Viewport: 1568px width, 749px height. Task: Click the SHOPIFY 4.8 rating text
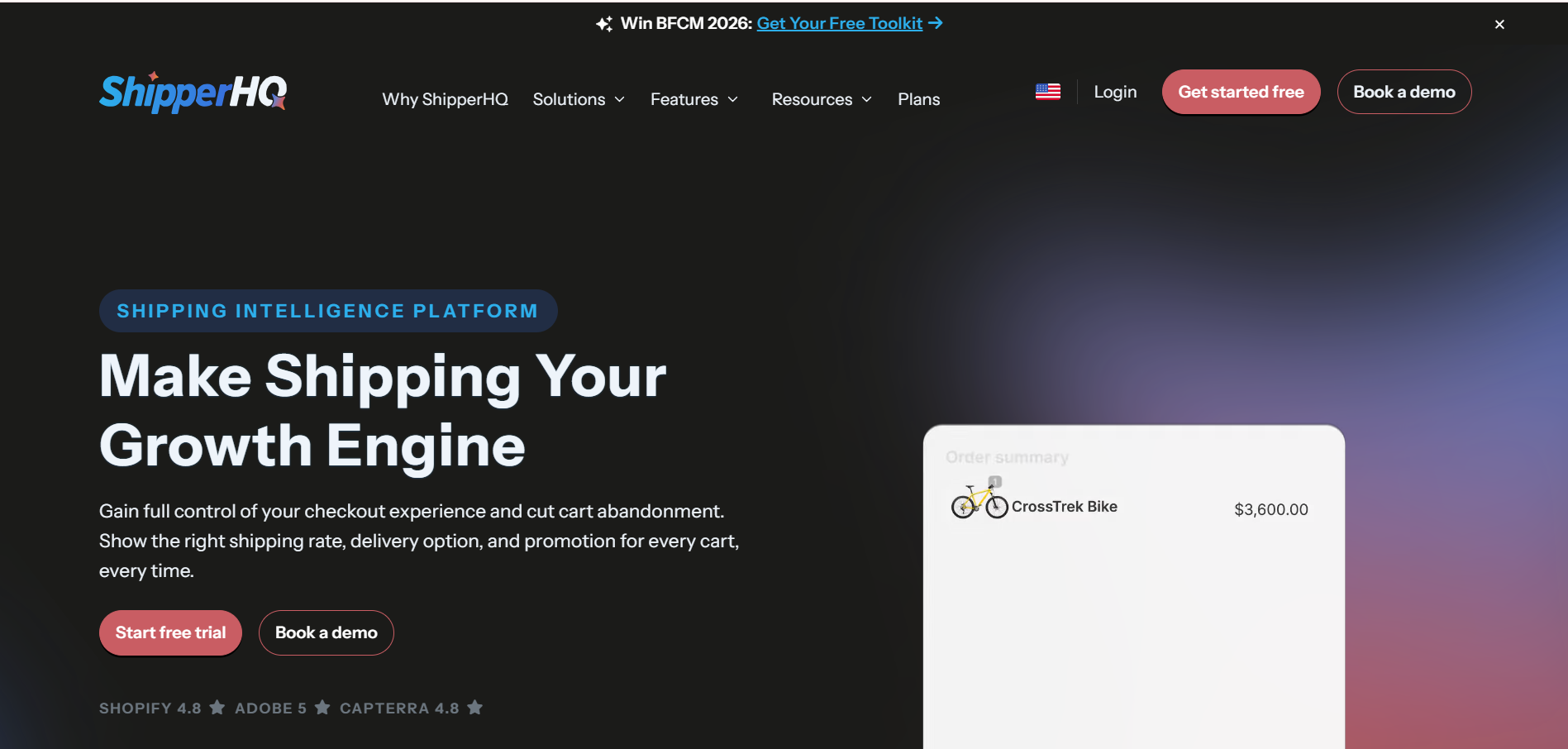tap(150, 708)
